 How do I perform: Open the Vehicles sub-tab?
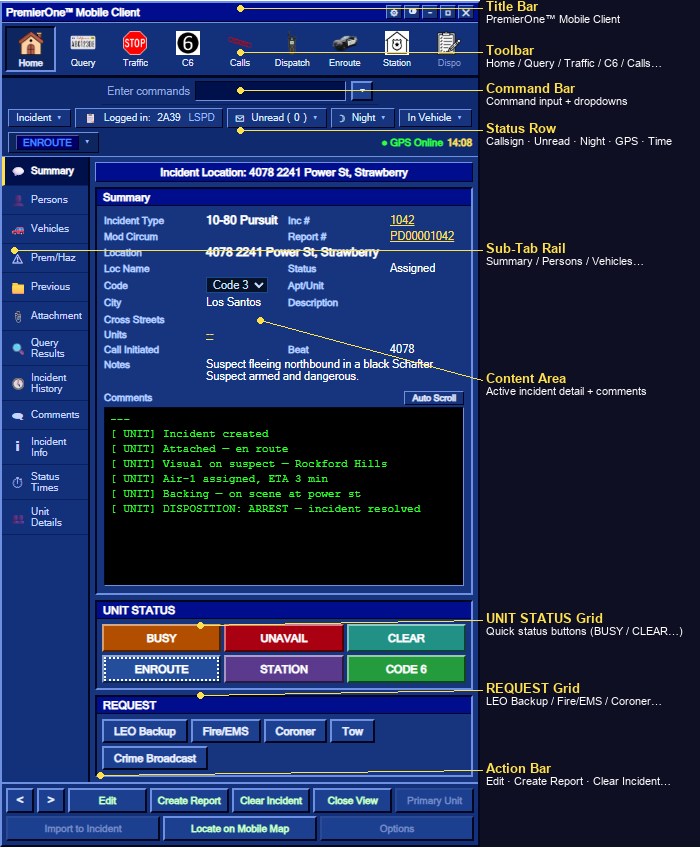45,229
